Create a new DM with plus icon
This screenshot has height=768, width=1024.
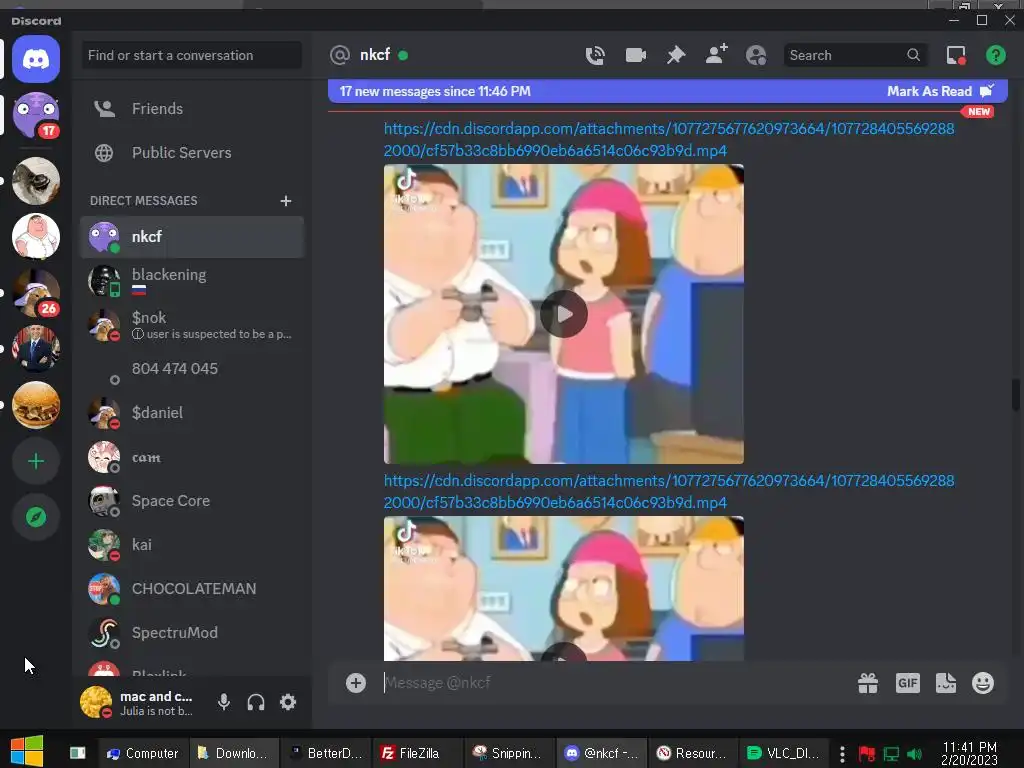coord(285,200)
